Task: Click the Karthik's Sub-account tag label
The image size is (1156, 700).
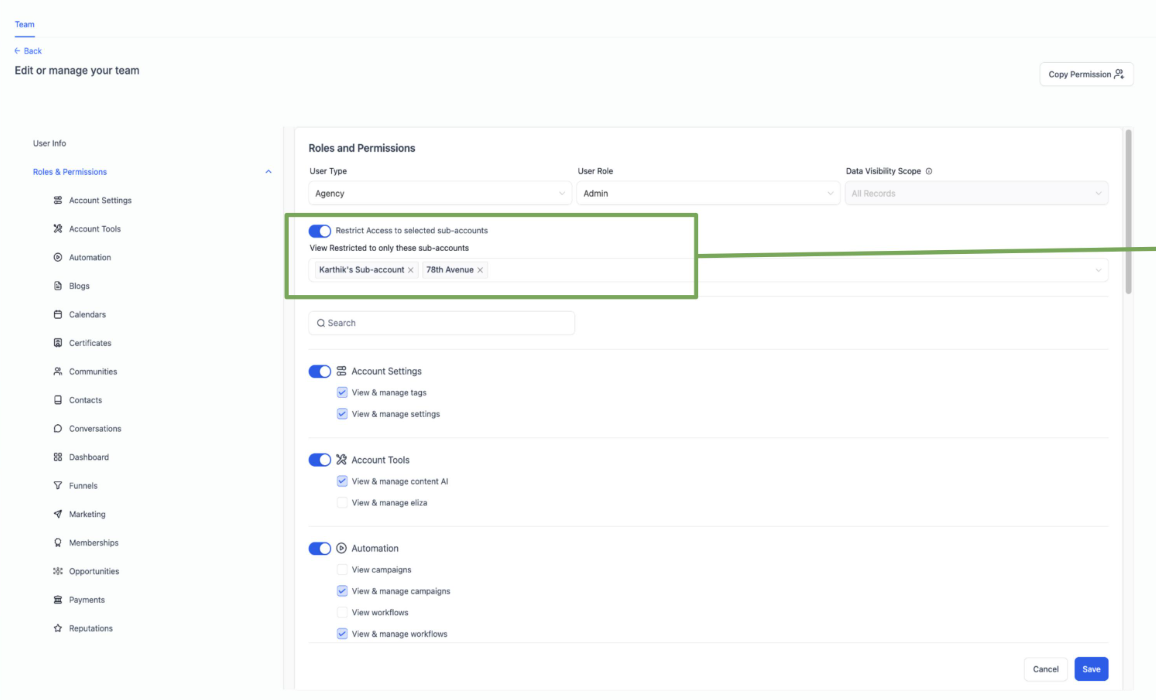Action: point(361,270)
